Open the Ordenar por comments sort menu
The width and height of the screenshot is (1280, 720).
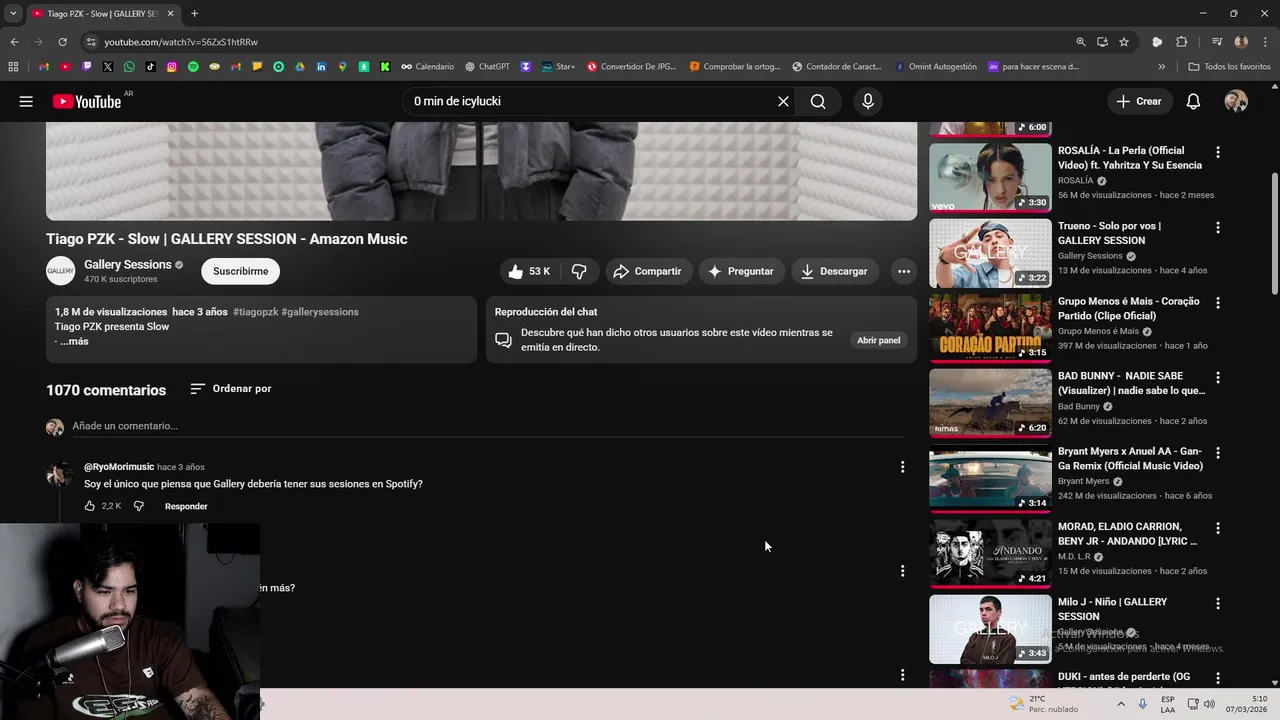(x=231, y=389)
